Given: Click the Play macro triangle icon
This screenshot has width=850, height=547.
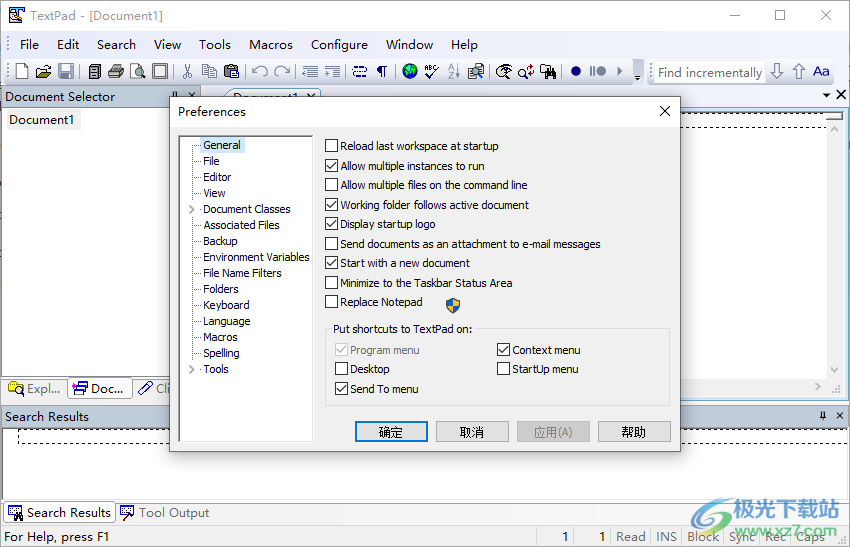Looking at the screenshot, I should [x=620, y=71].
